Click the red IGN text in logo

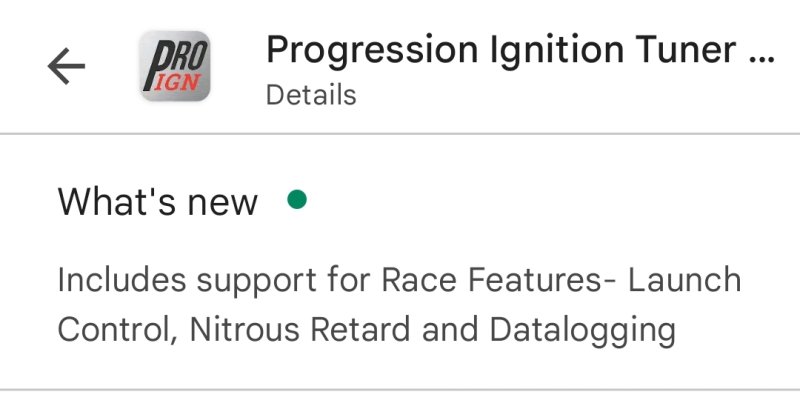click(x=176, y=83)
